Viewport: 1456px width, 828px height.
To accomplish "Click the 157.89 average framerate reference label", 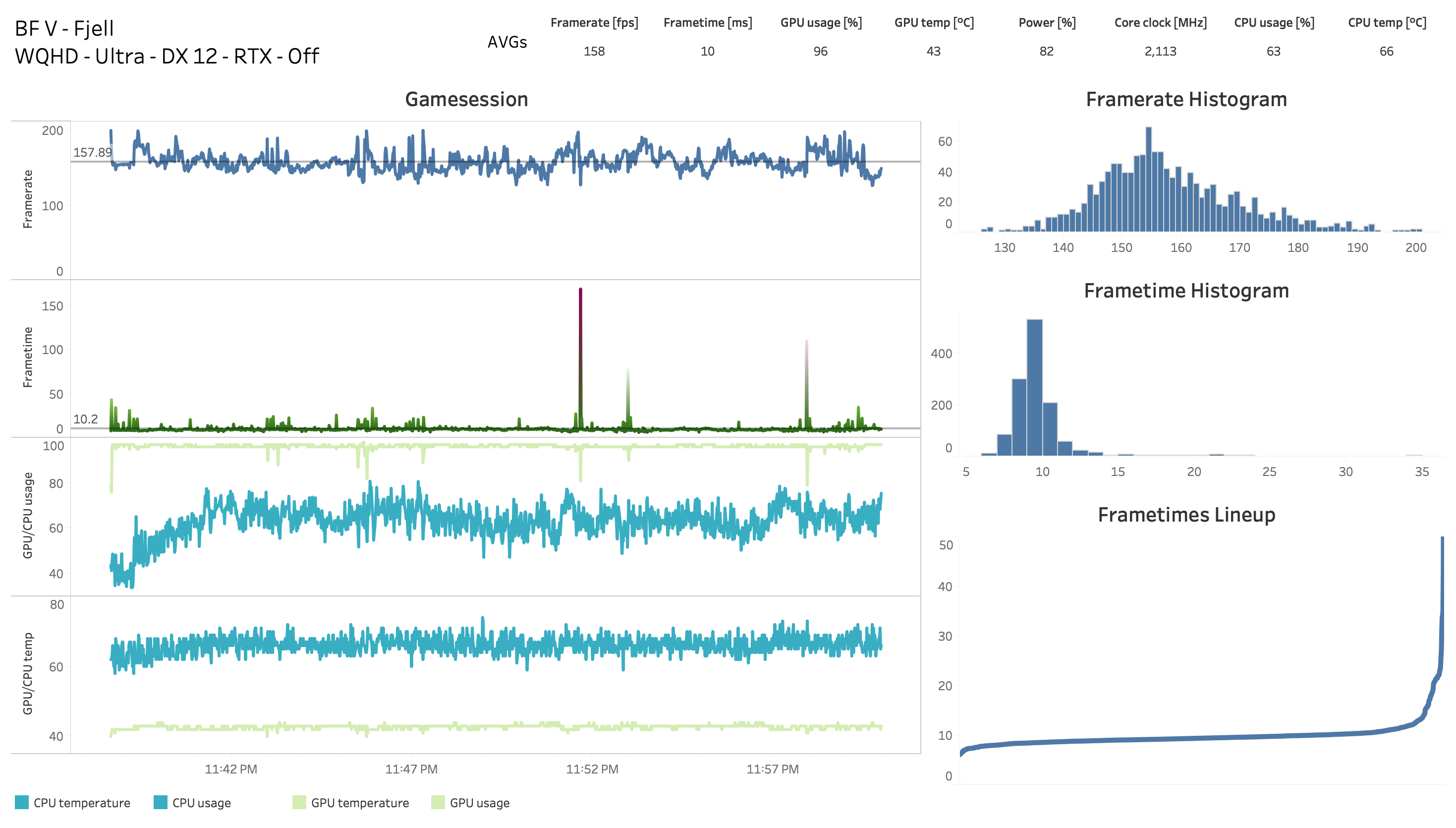I will click(x=92, y=152).
